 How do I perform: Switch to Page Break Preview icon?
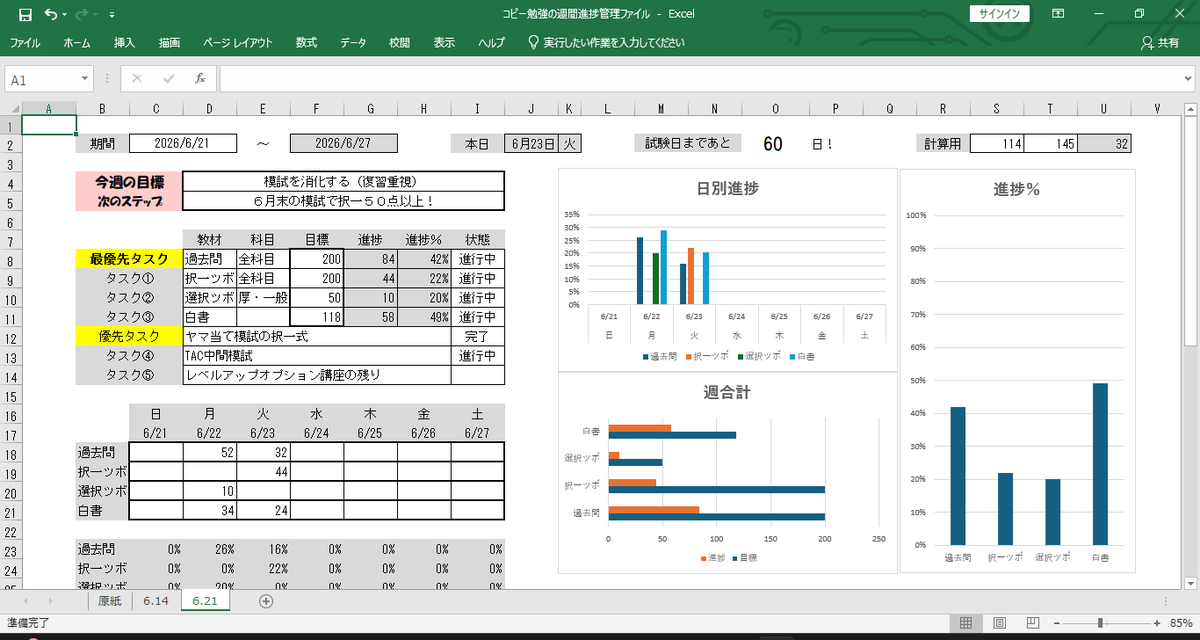tap(1035, 623)
